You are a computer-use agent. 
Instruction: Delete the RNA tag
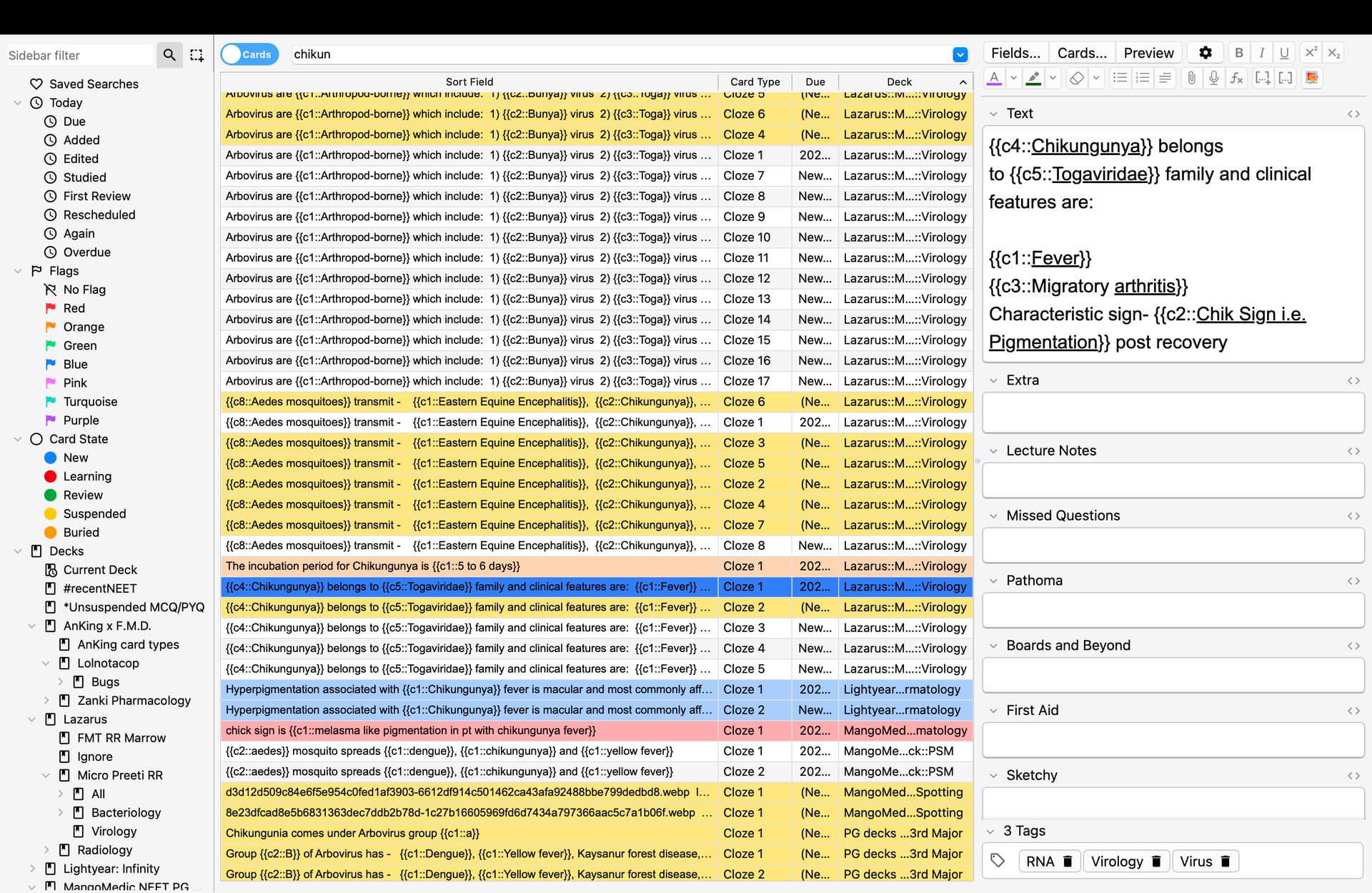tap(1068, 862)
